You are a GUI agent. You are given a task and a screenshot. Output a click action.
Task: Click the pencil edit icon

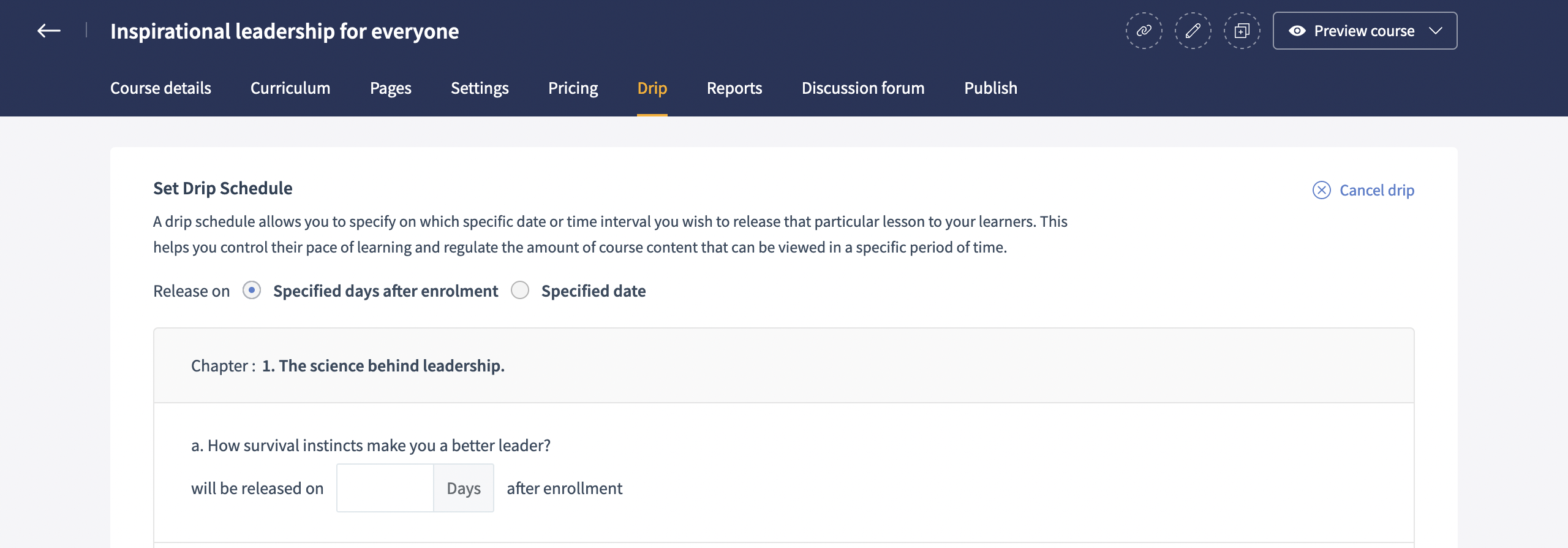point(1193,31)
